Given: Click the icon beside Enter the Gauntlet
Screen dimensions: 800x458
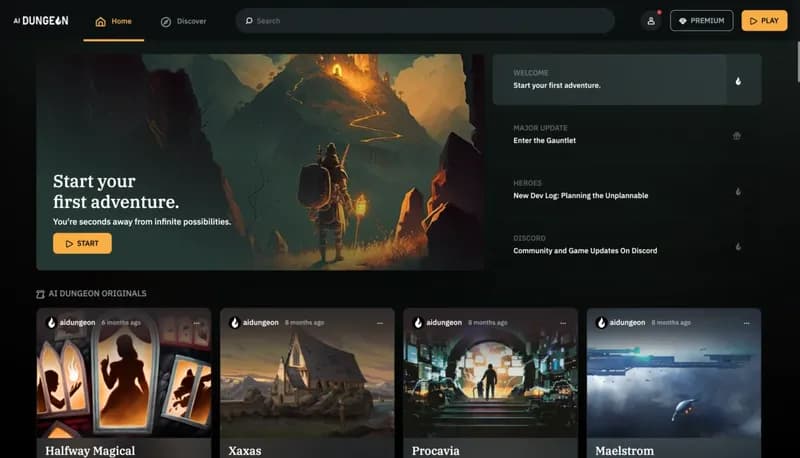Looking at the screenshot, I should pos(737,136).
